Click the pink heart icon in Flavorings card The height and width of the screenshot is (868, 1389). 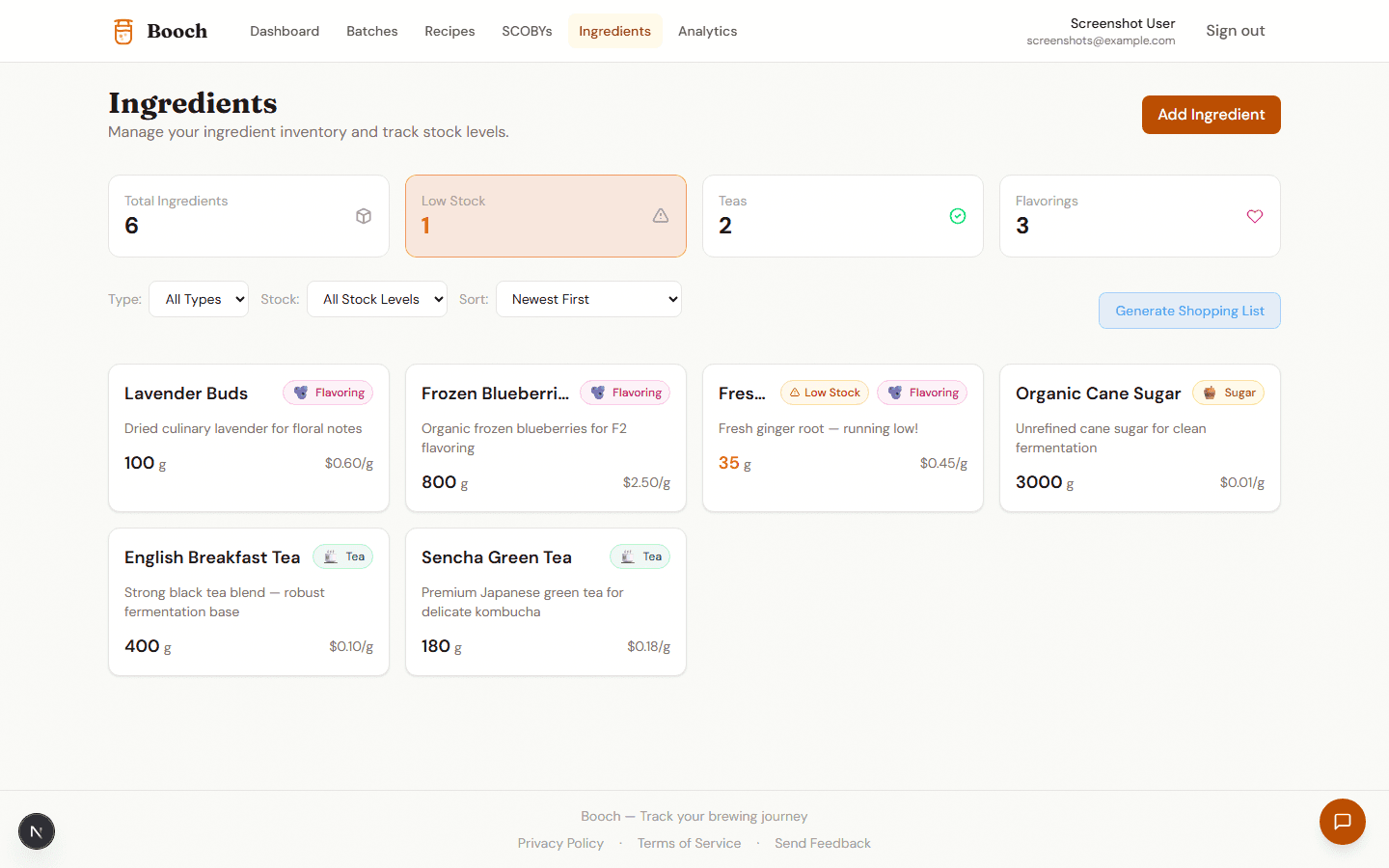click(x=1255, y=216)
